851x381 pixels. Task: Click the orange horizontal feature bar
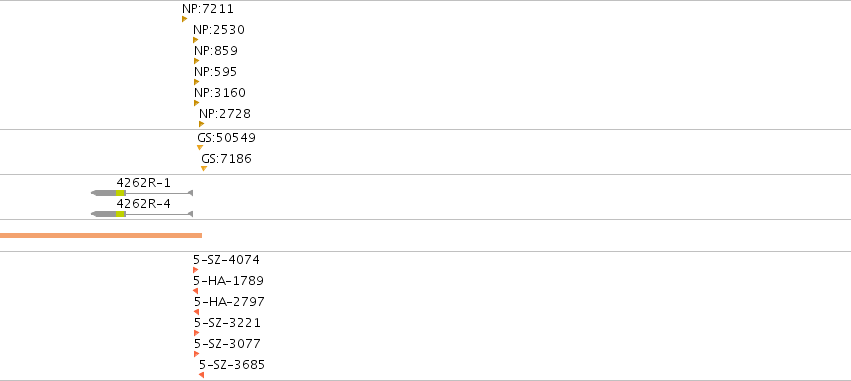click(101, 236)
